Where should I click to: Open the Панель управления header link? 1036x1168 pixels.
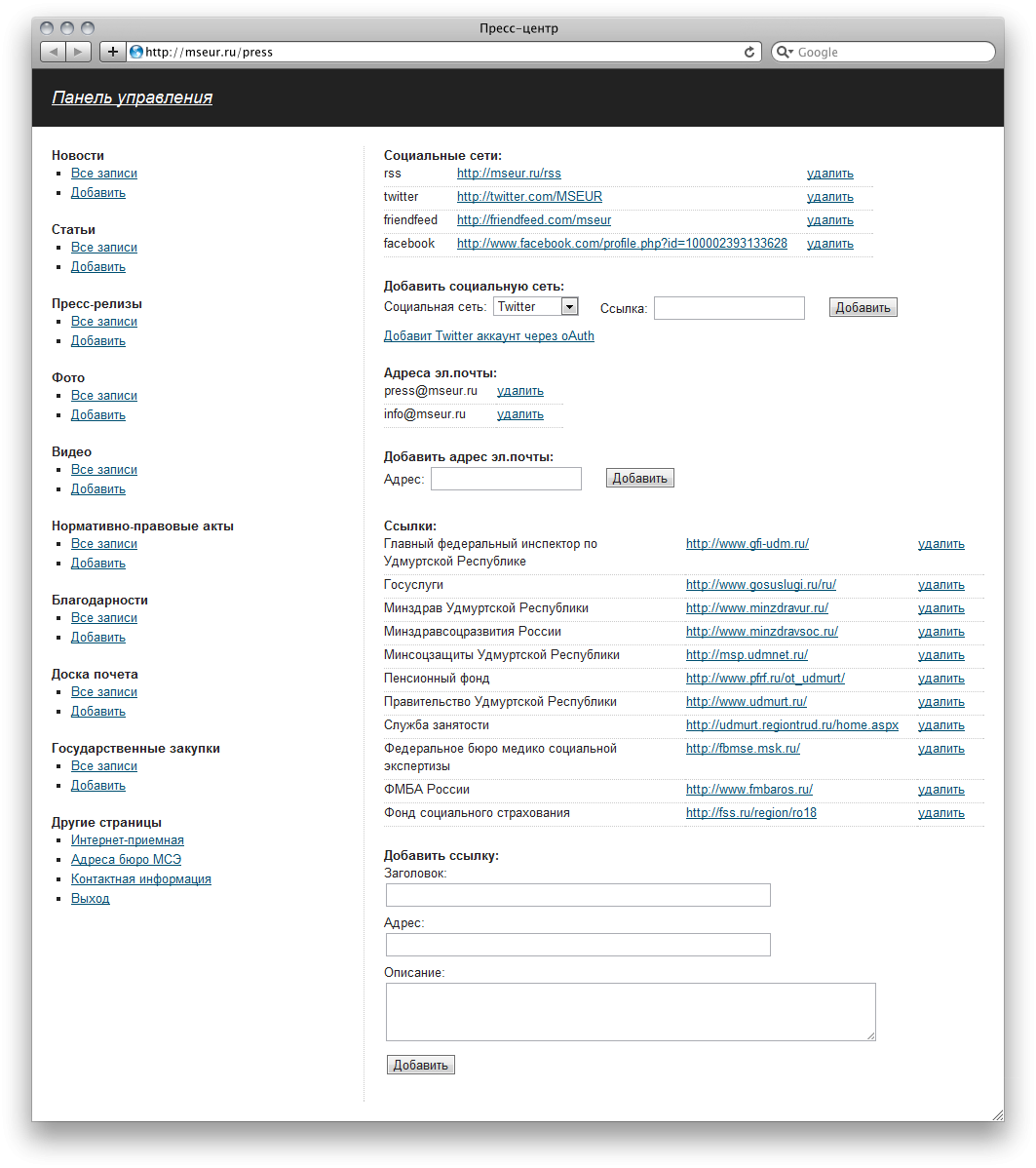[x=132, y=97]
